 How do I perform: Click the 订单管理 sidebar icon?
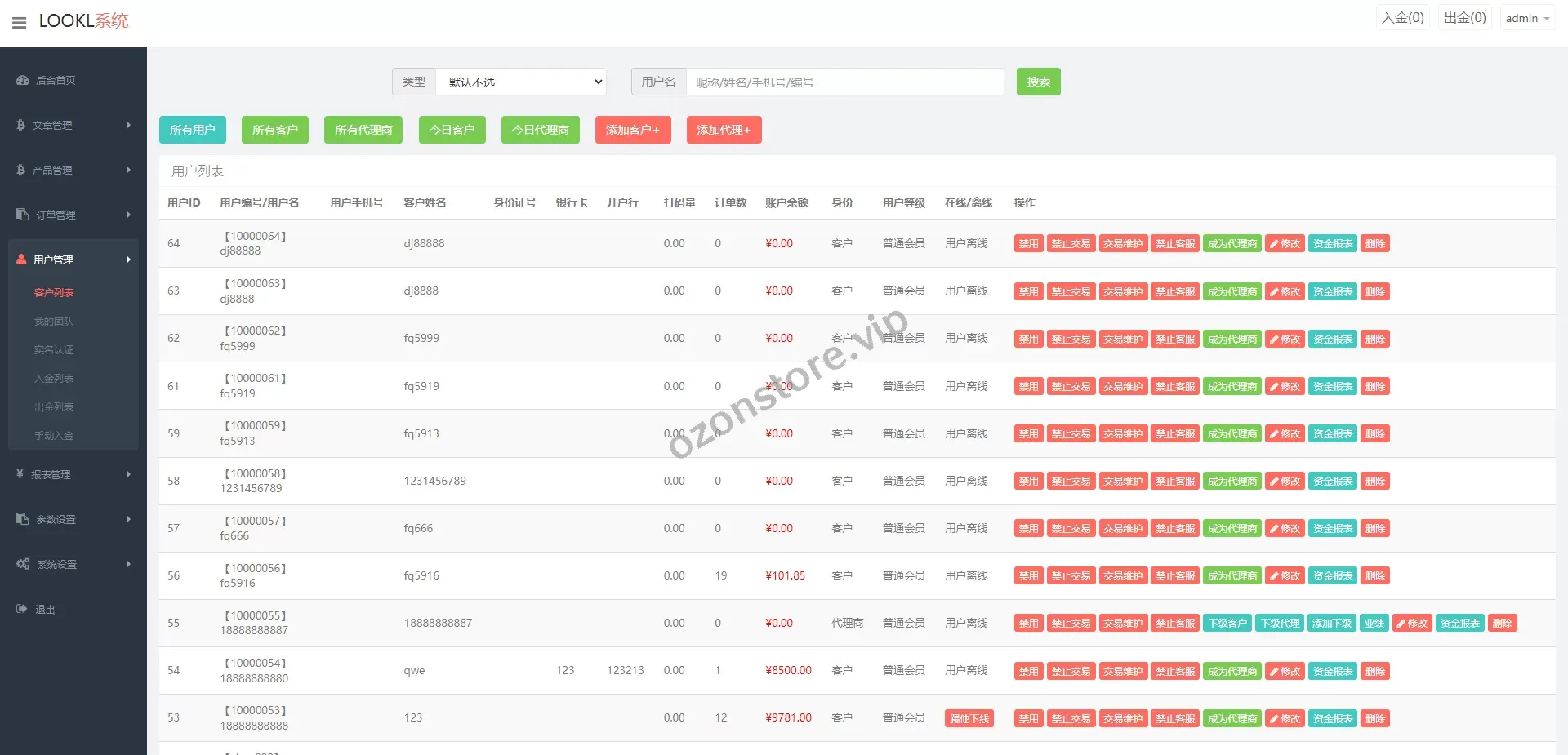pos(22,215)
